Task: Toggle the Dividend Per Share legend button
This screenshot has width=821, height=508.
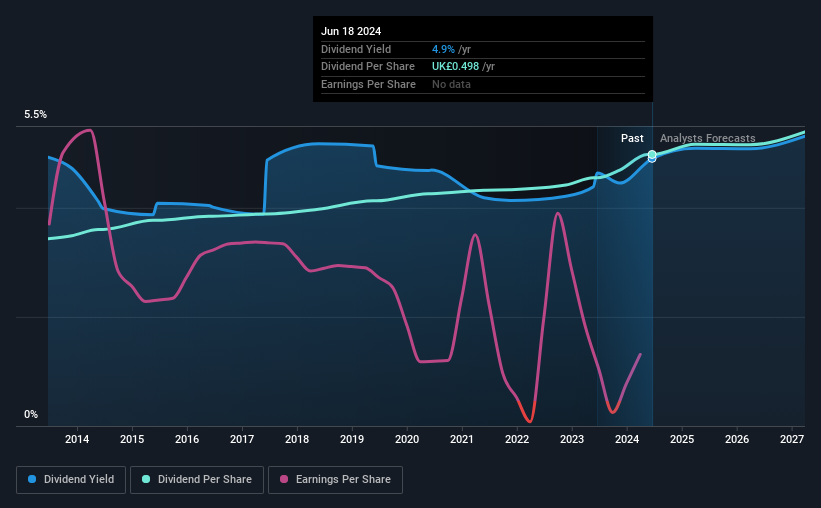Action: [197, 480]
